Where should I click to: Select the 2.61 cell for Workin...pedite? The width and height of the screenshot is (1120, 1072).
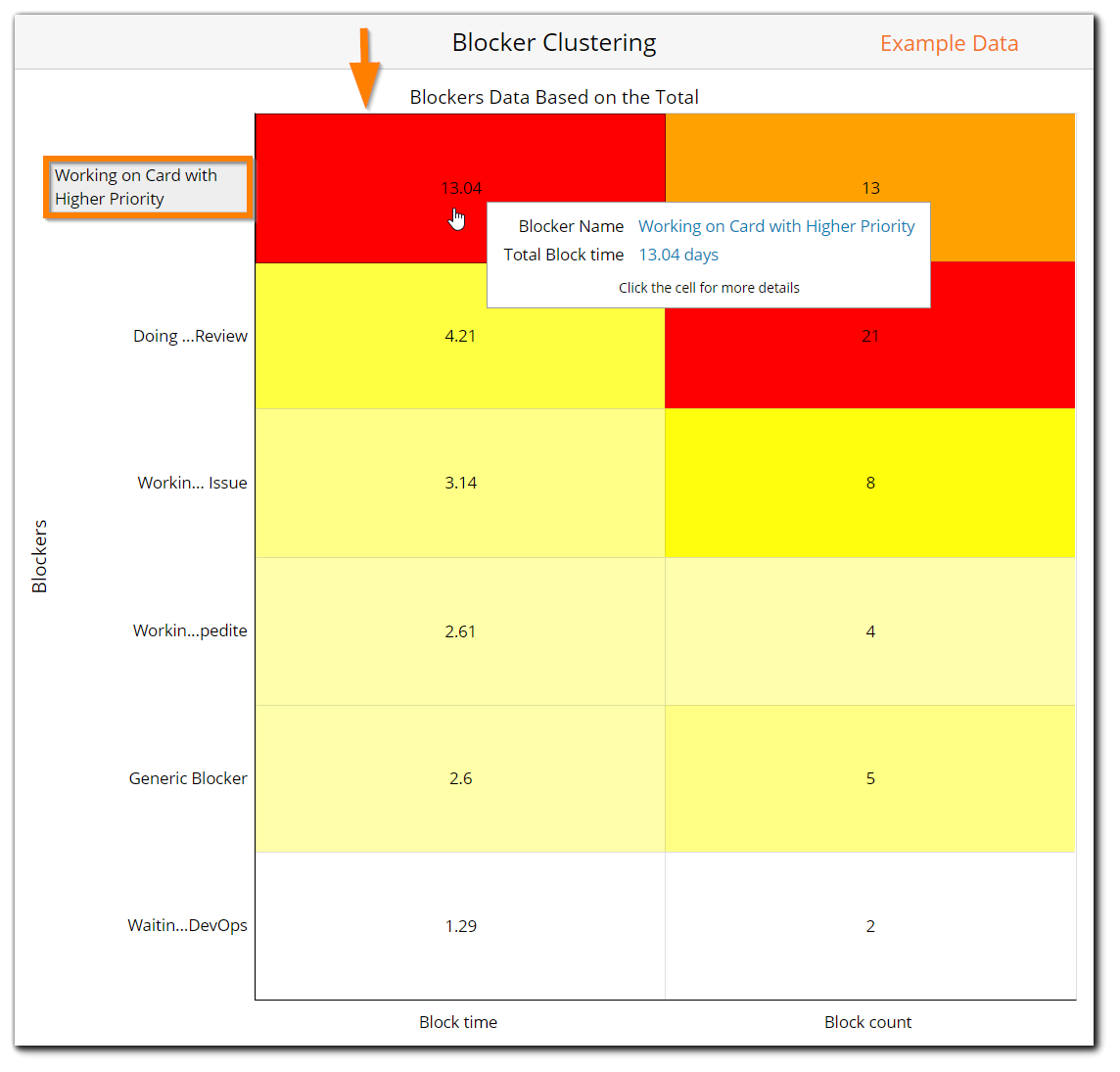[460, 630]
